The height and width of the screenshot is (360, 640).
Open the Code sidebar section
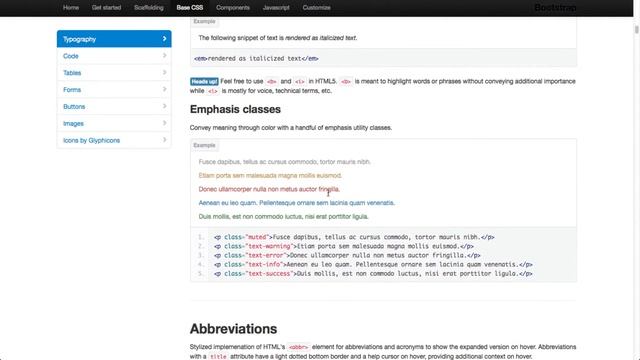114,56
